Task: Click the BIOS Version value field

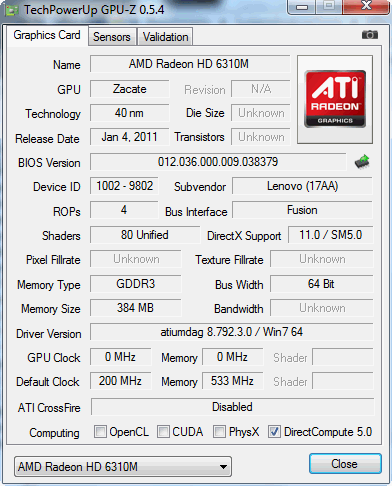Action: [218, 162]
